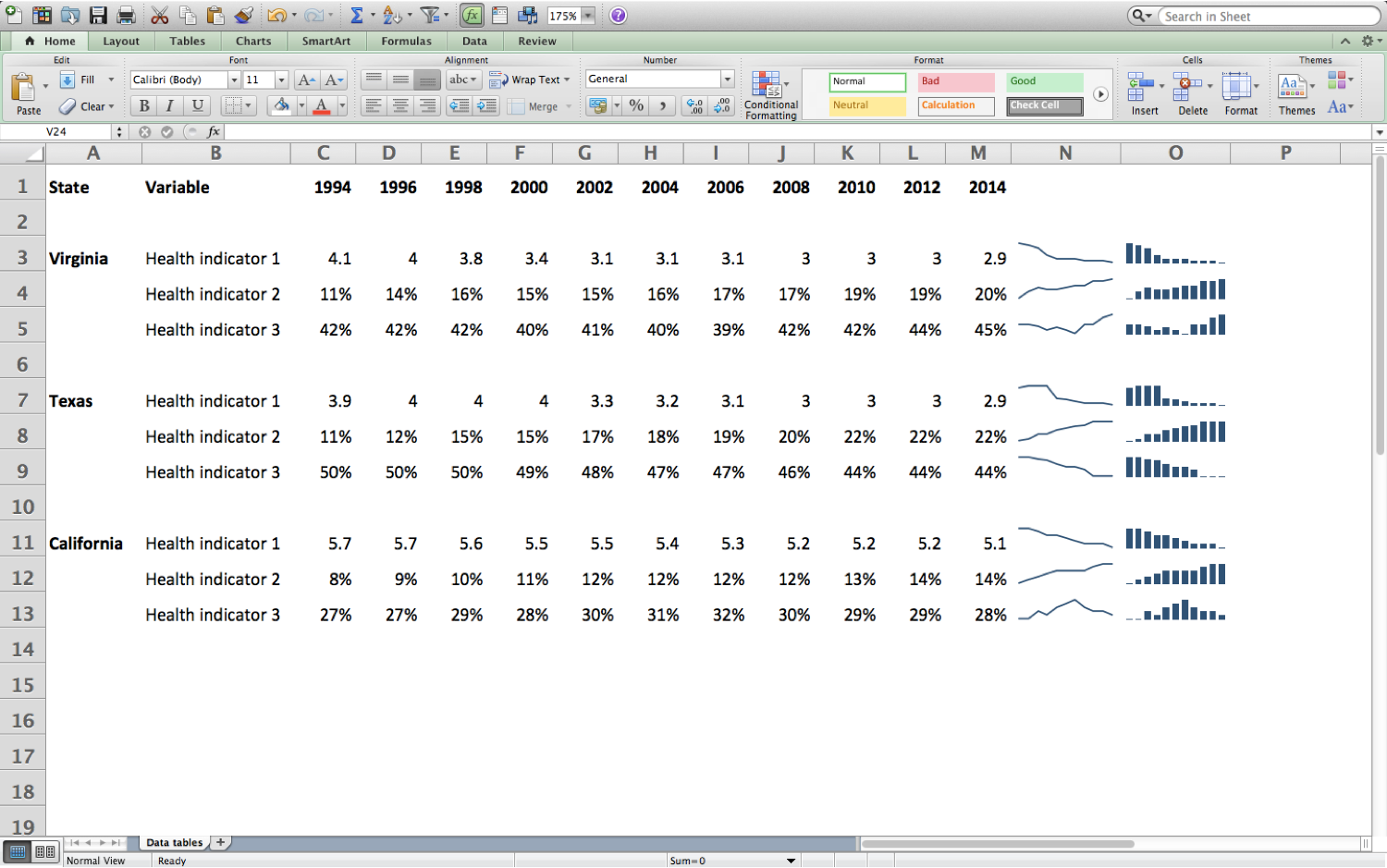The height and width of the screenshot is (868, 1387).
Task: Create a new workbook from the toolbar
Action: pyautogui.click(x=13, y=15)
